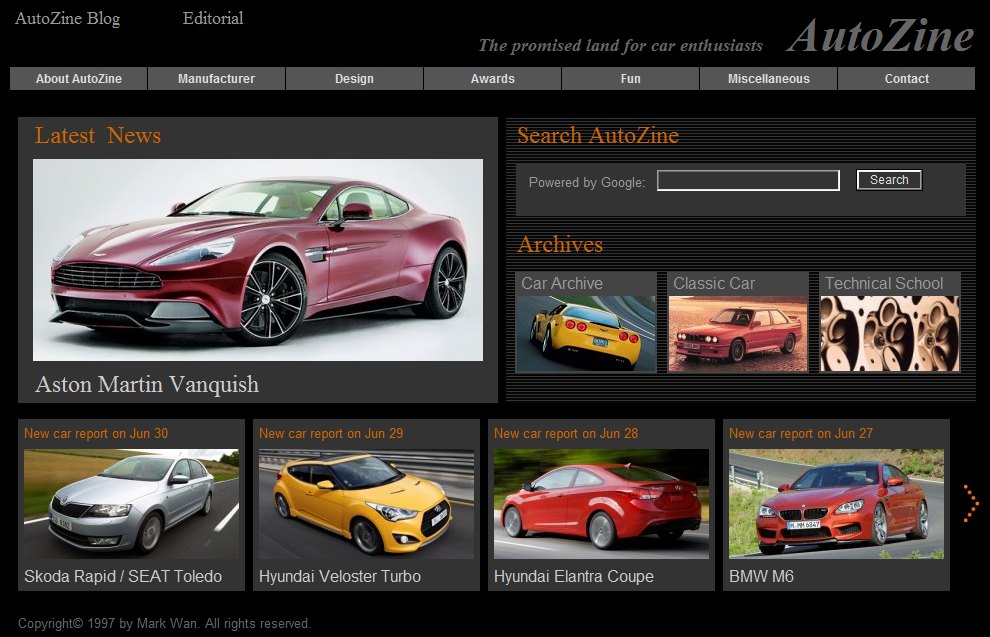Click the Hyundai Elantra Coupe title
This screenshot has height=637, width=990.
(x=574, y=576)
